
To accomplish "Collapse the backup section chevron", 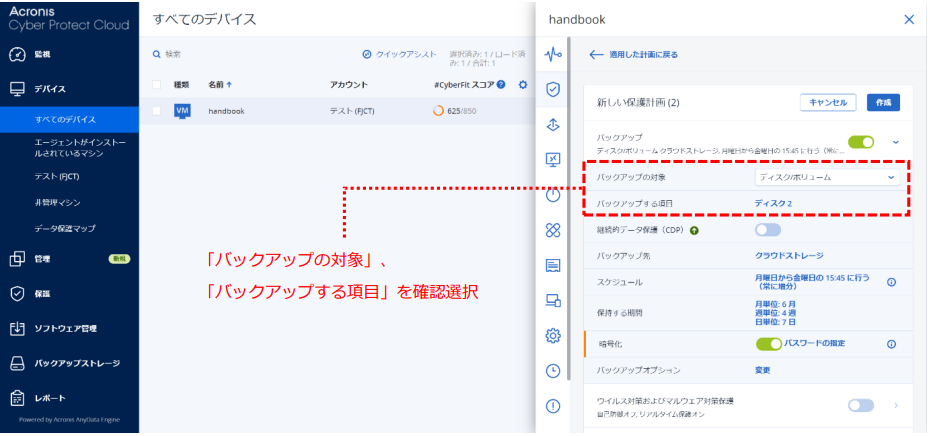I will click(895, 142).
